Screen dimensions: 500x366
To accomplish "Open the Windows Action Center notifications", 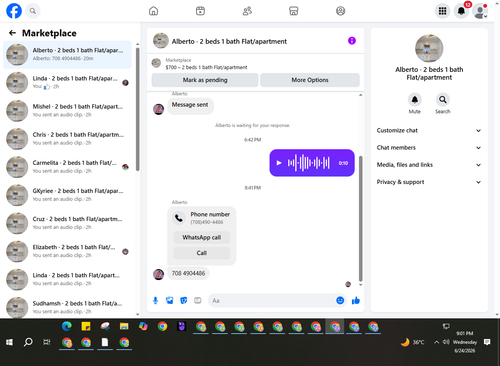I will click(487, 342).
